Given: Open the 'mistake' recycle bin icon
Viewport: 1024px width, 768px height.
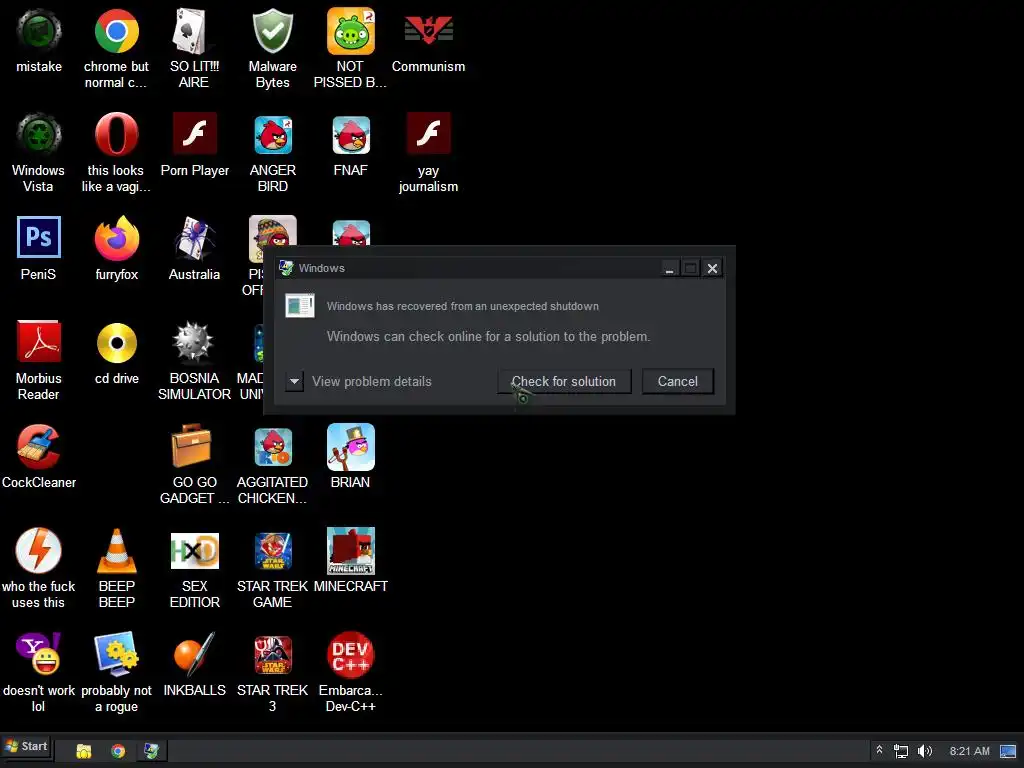Looking at the screenshot, I should (39, 31).
